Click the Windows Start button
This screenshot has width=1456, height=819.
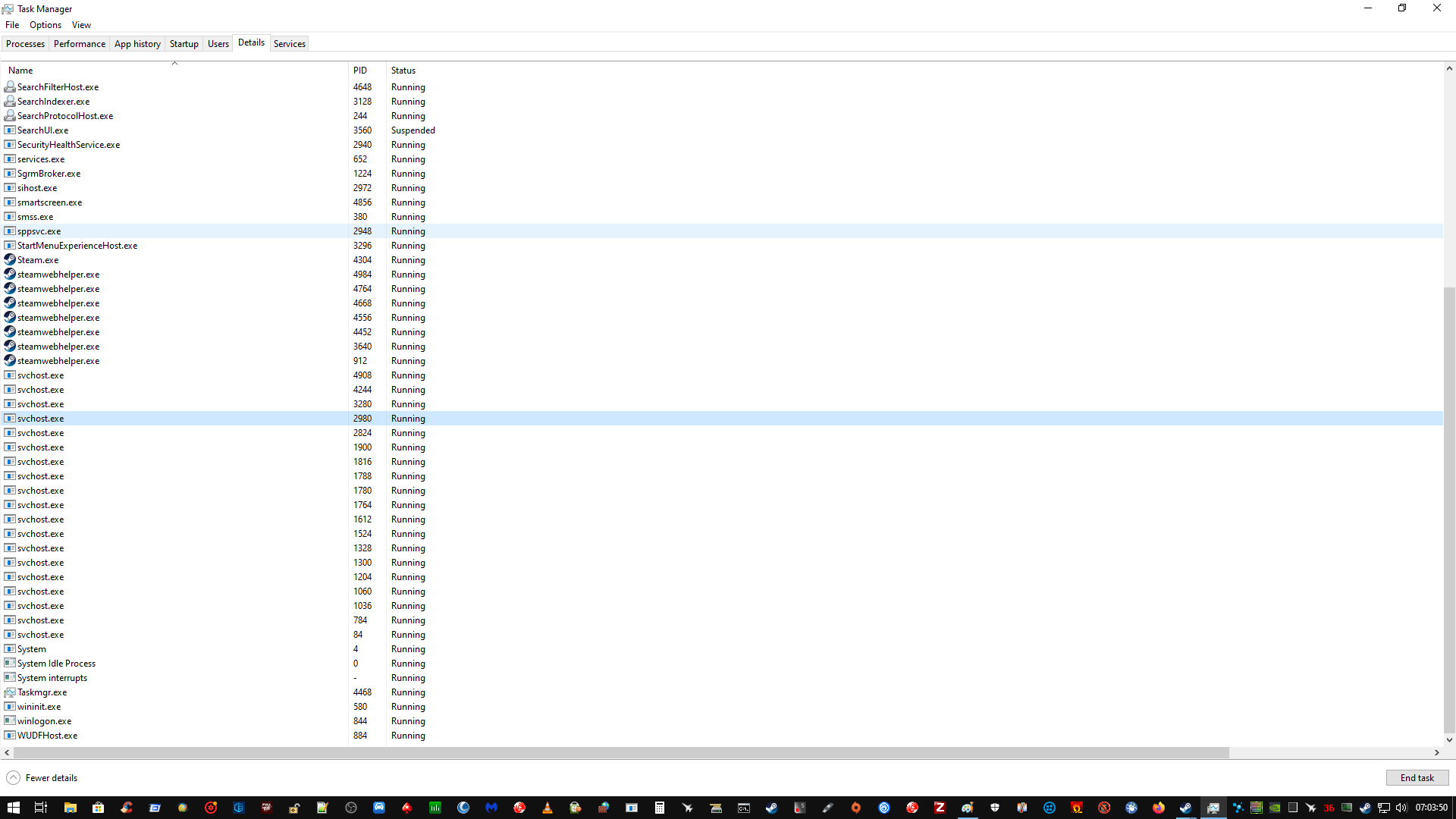pos(13,808)
